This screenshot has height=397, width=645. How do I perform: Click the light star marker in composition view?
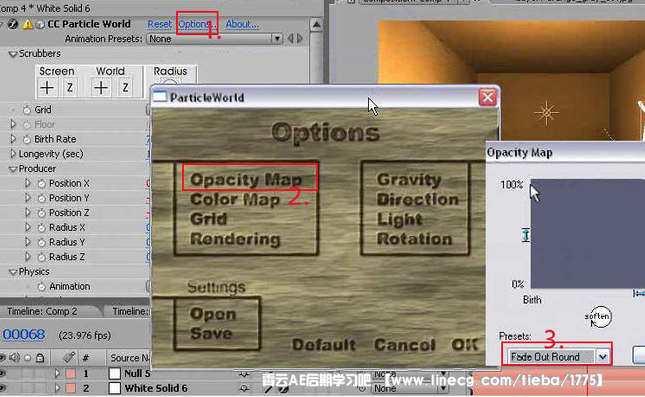(x=546, y=112)
